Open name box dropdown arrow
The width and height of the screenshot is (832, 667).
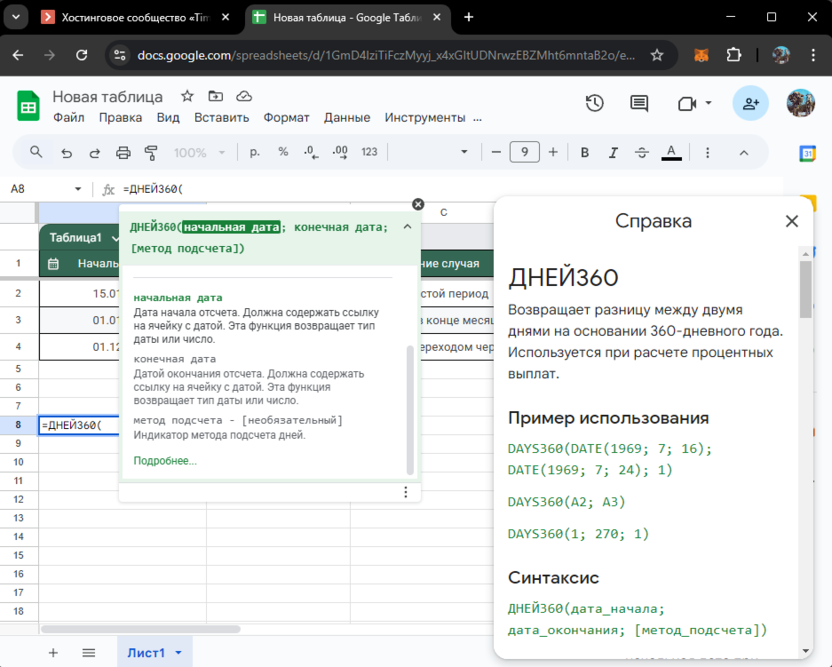point(78,189)
